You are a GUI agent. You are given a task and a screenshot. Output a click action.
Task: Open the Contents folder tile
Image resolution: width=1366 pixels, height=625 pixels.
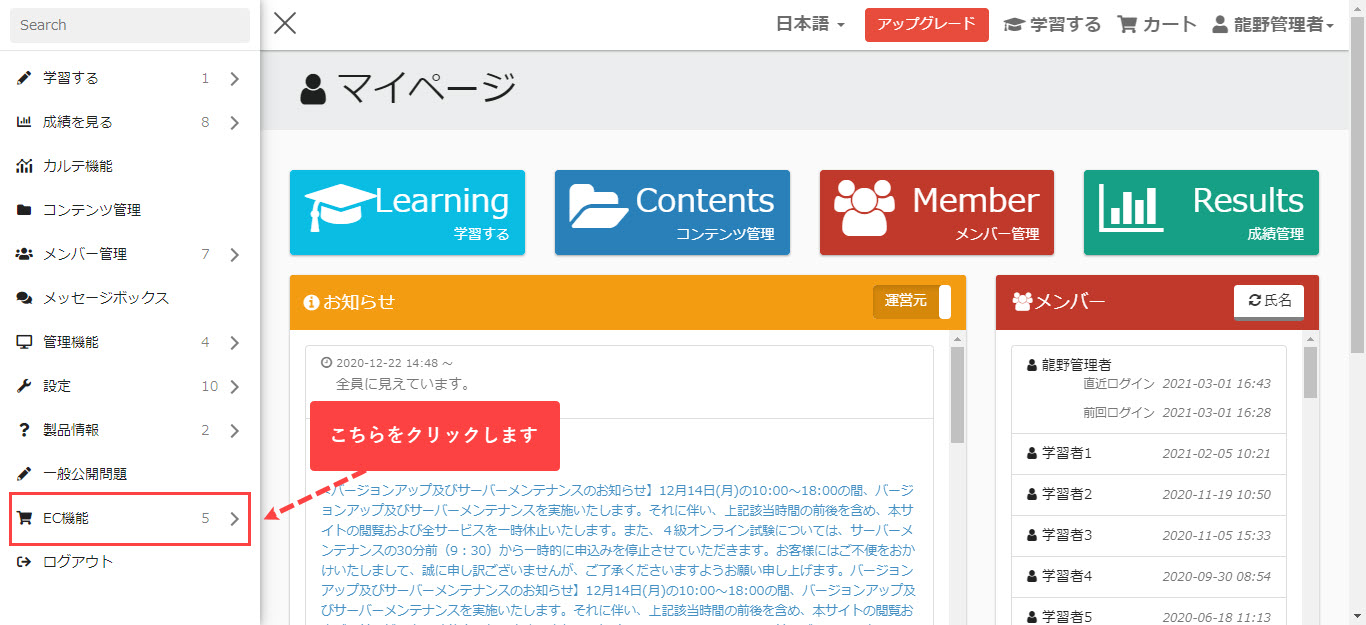click(672, 212)
